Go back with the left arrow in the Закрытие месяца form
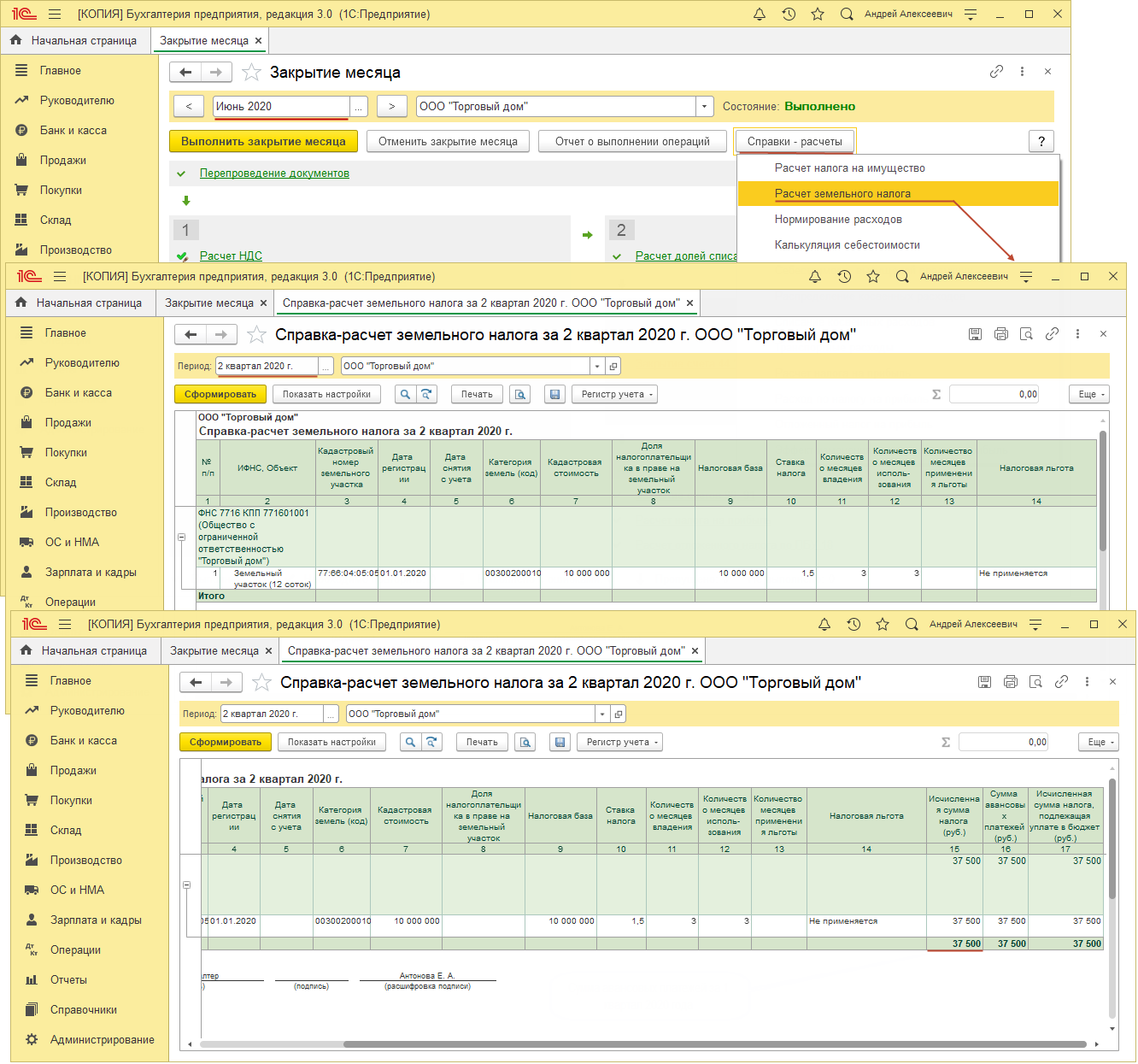Screen dimensions: 1138x1064 pyautogui.click(x=185, y=73)
